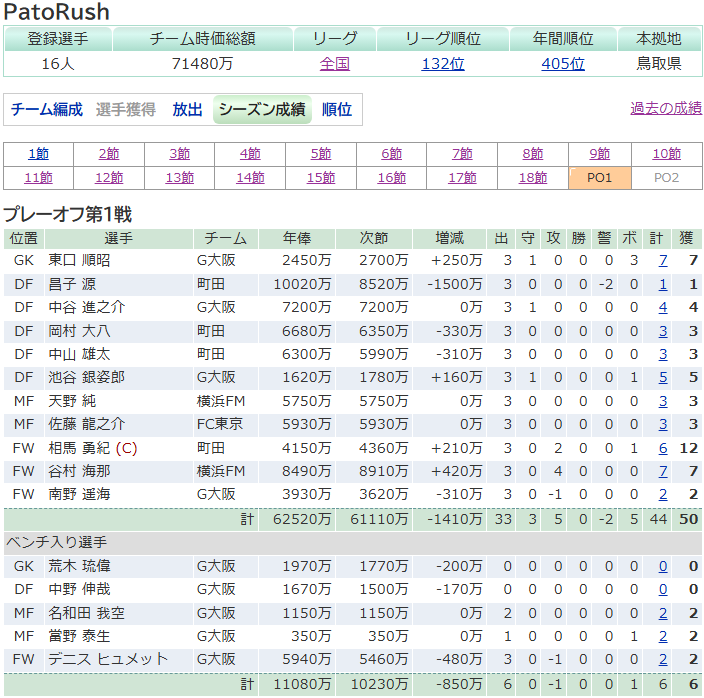The image size is (704, 698).
Task: Click the プレーオフ第1戦 heading
Action: (x=67, y=215)
